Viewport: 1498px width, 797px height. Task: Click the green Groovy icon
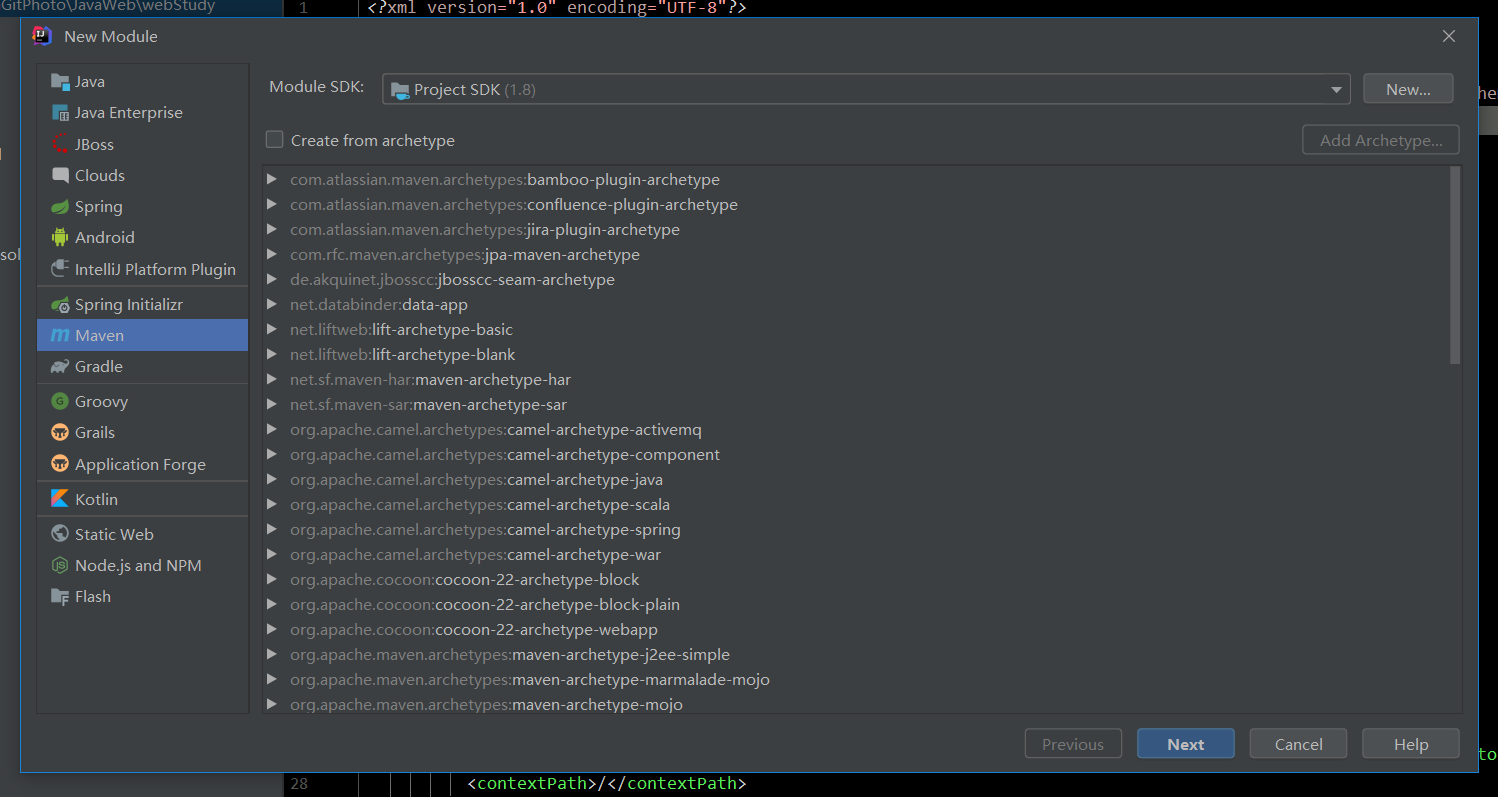[x=60, y=401]
